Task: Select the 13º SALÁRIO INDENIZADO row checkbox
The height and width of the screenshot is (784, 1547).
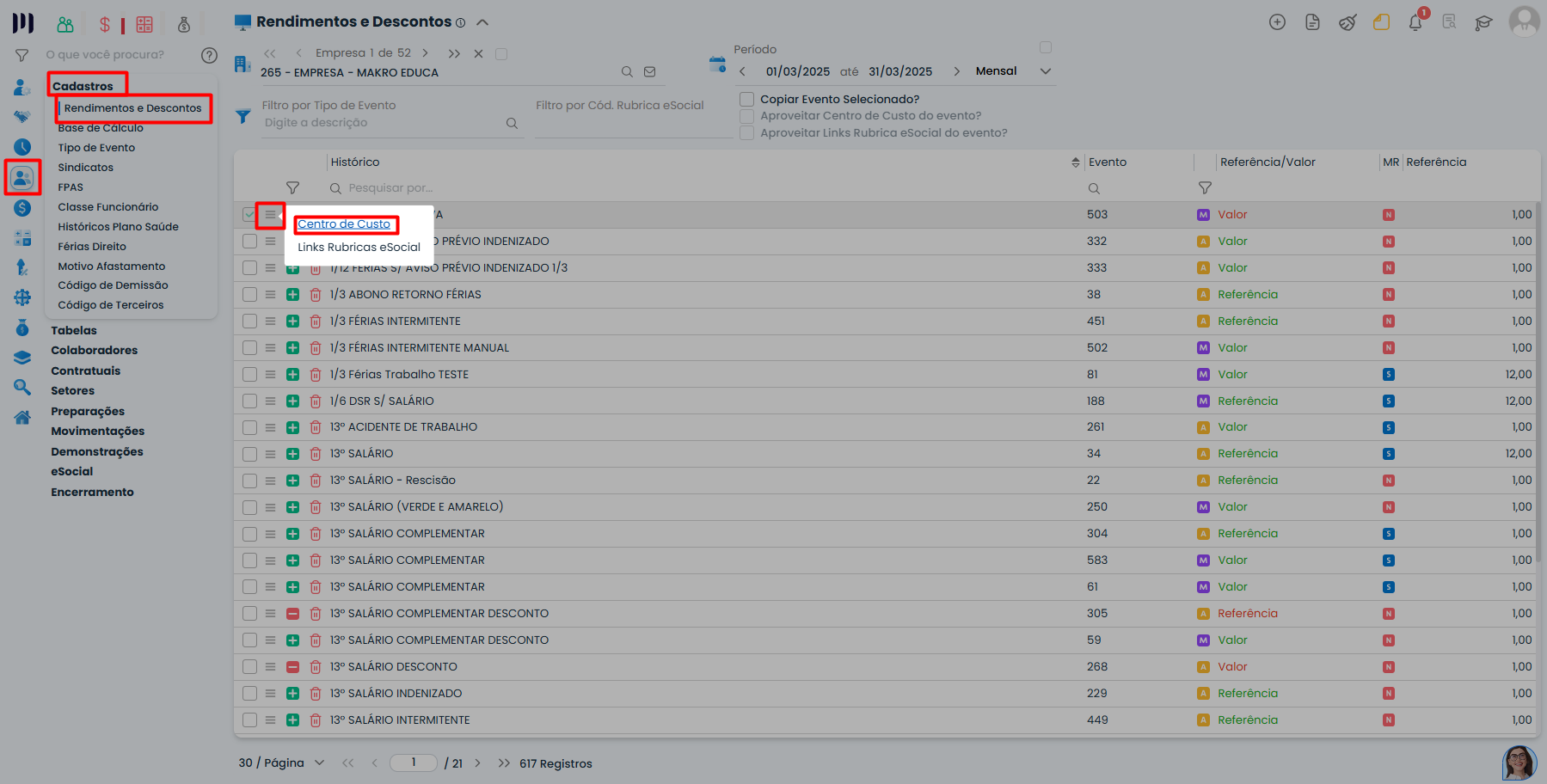Action: click(x=249, y=694)
